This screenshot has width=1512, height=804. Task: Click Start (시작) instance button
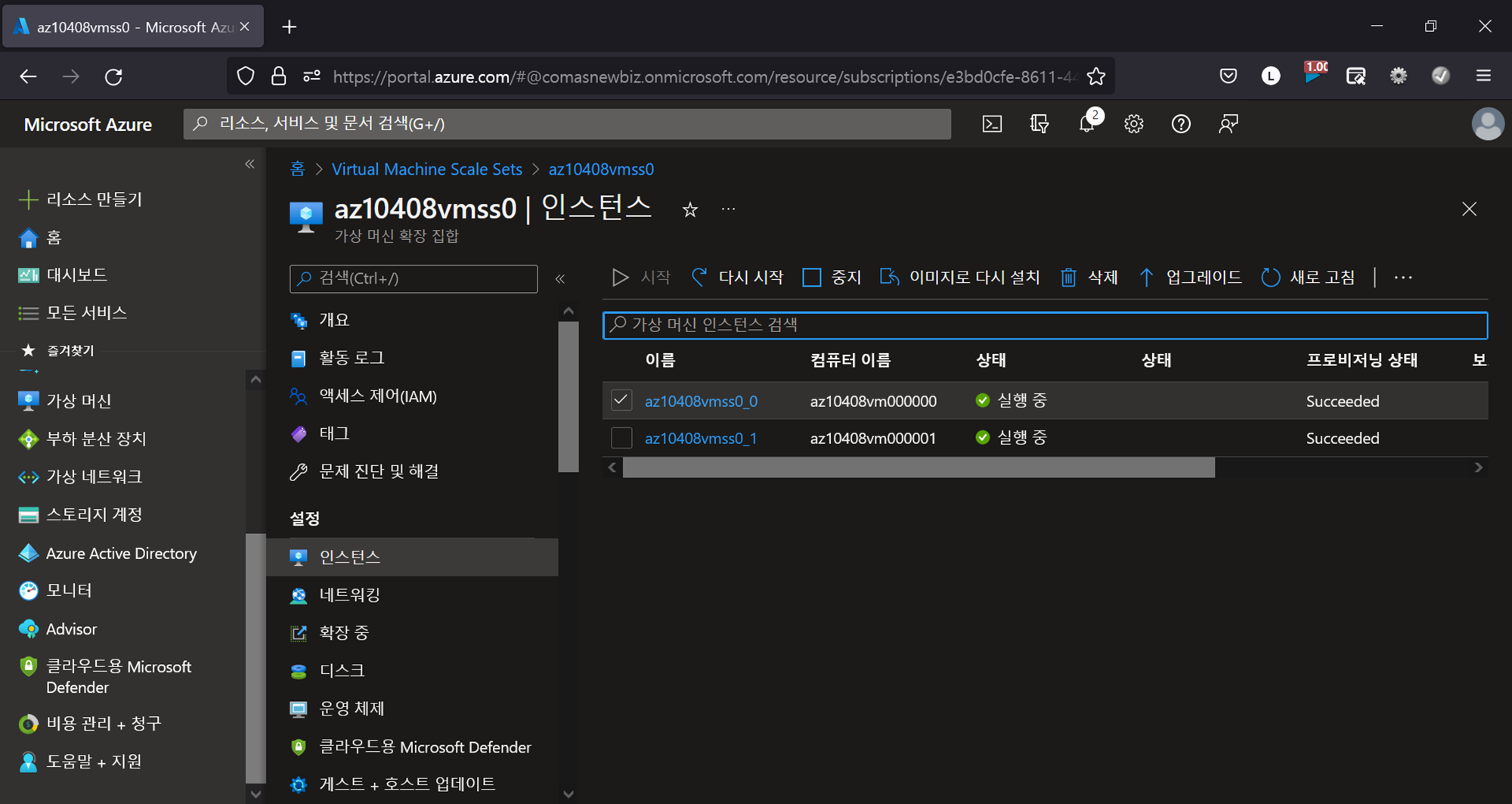coord(641,278)
